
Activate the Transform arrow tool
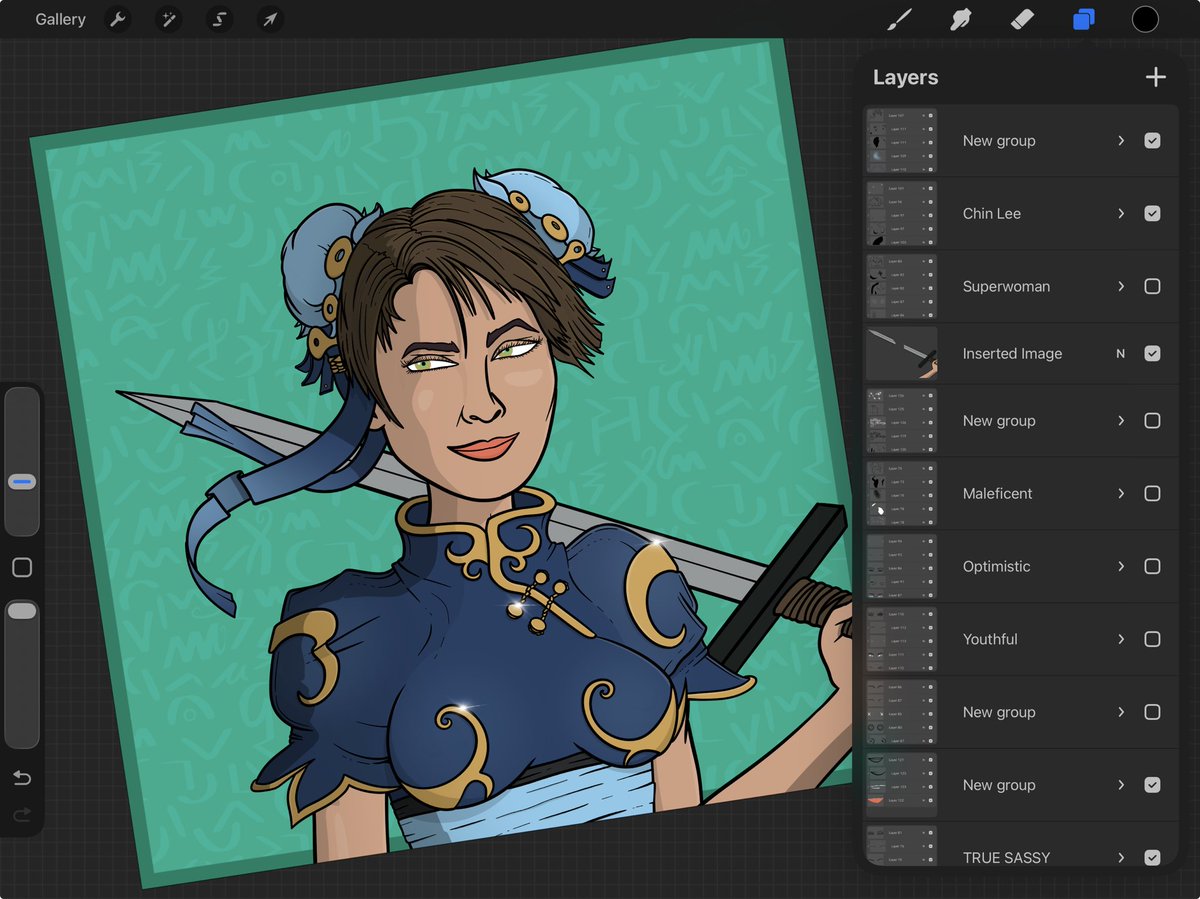coord(270,19)
